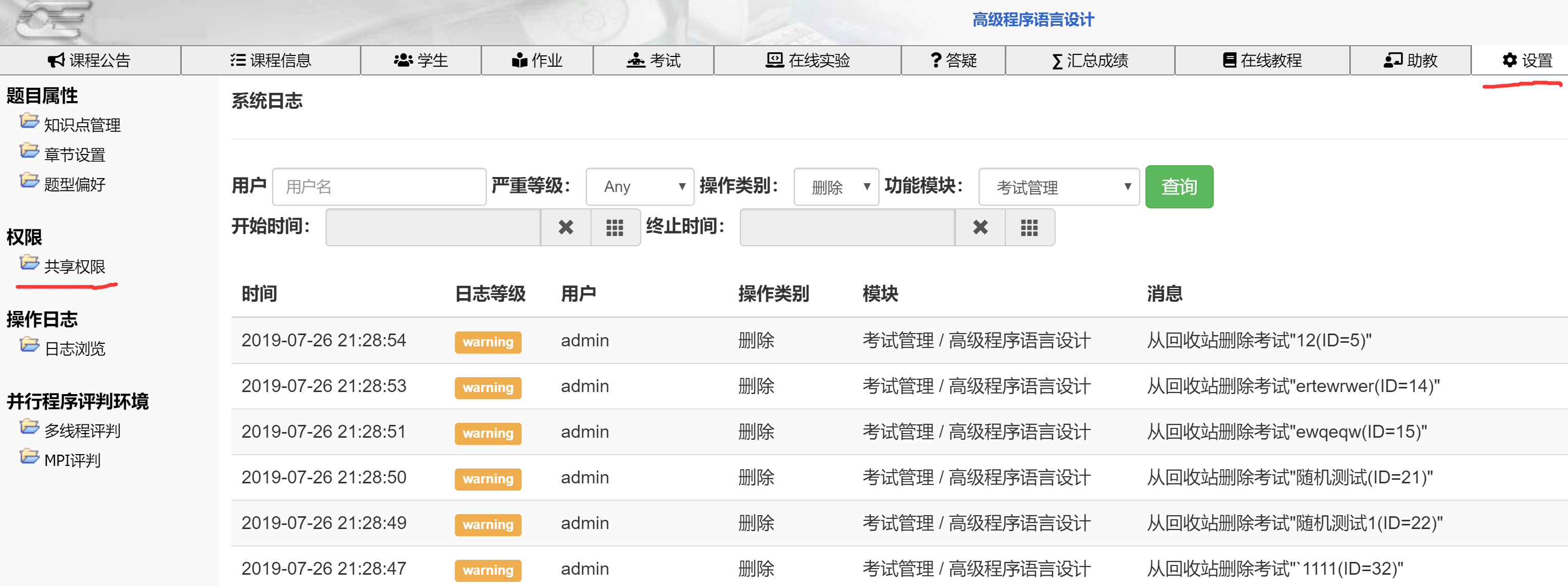This screenshot has width=1568, height=586.
Task: Click into the 用户名 input field
Action: point(378,187)
